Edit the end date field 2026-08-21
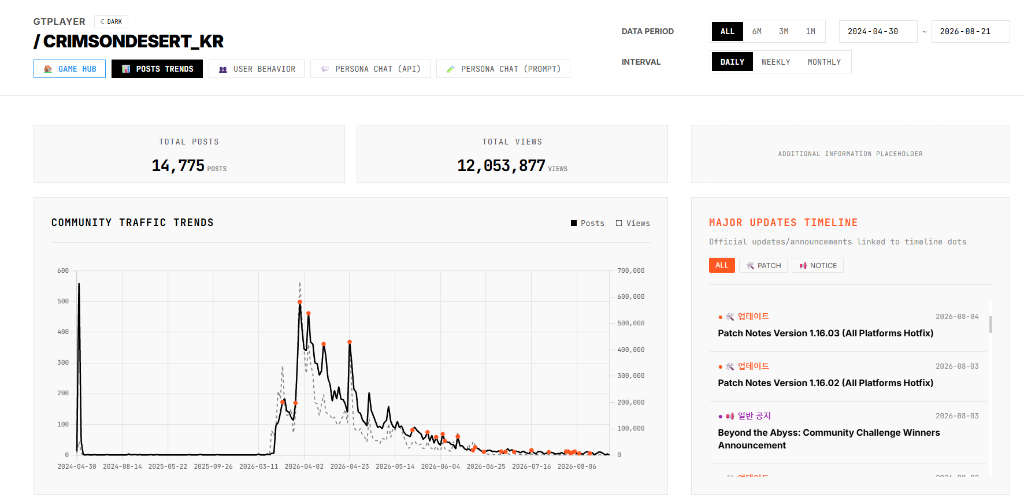Image resolution: width=1024 pixels, height=498 pixels. point(970,31)
